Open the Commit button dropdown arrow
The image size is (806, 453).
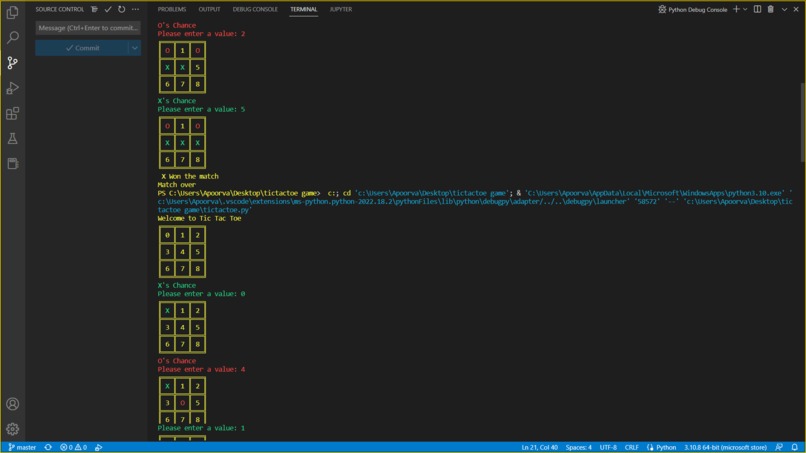click(135, 48)
